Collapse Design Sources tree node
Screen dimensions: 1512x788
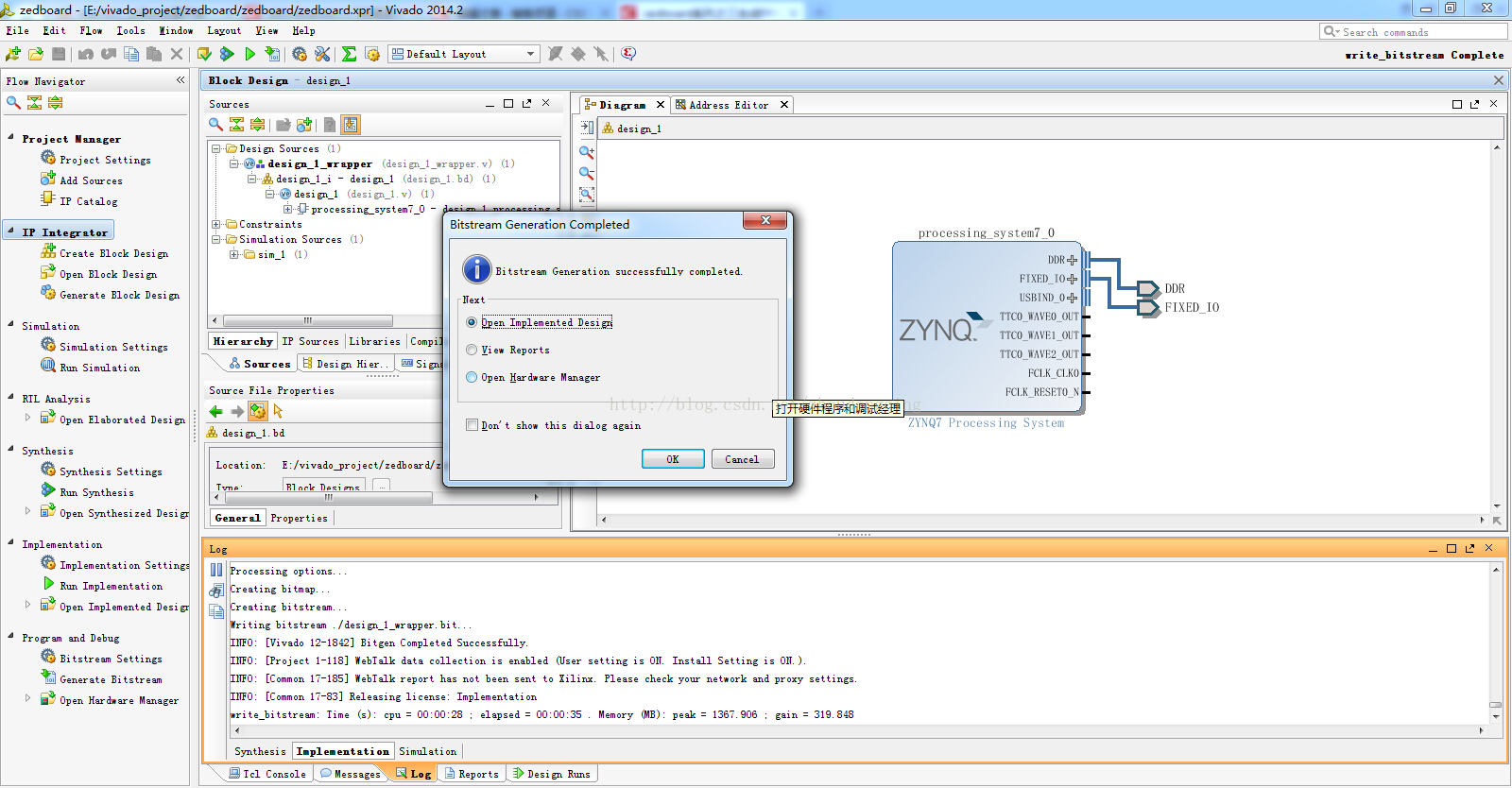tap(216, 148)
